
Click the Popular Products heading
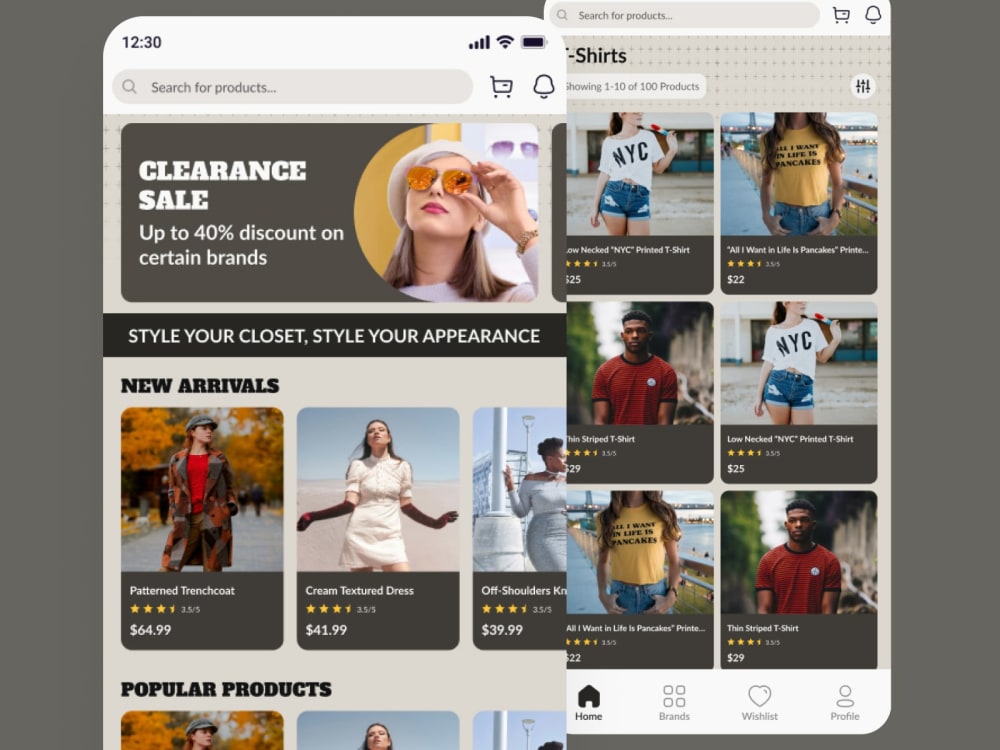coord(226,689)
